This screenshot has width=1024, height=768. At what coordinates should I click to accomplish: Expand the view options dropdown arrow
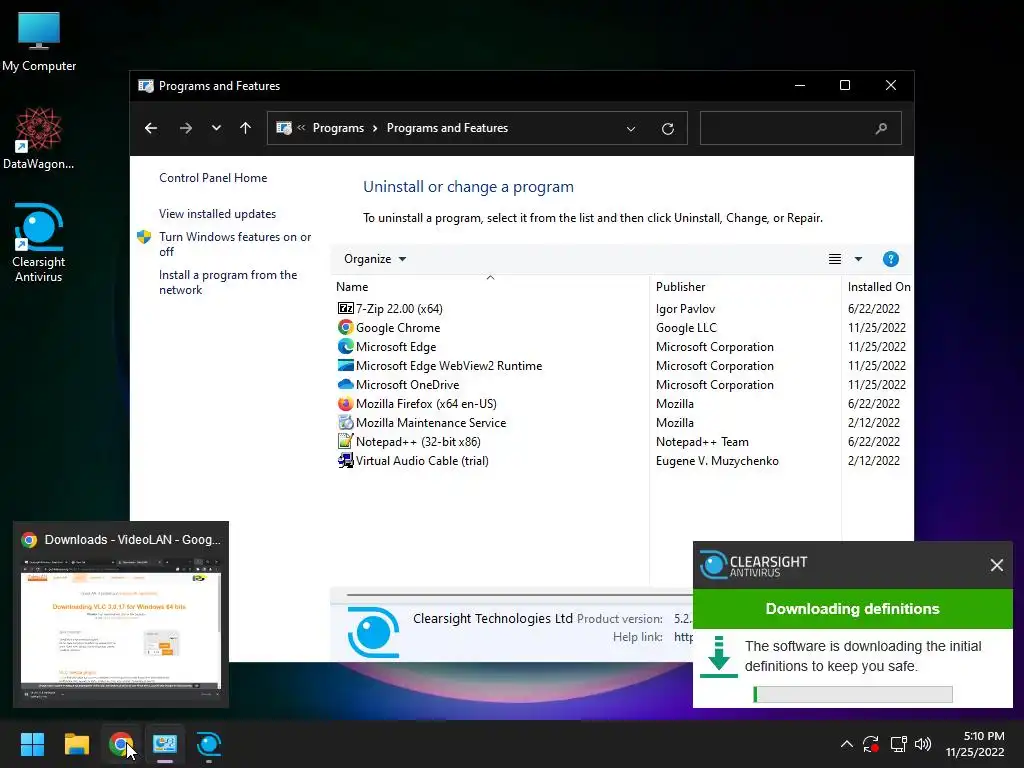[x=858, y=259]
